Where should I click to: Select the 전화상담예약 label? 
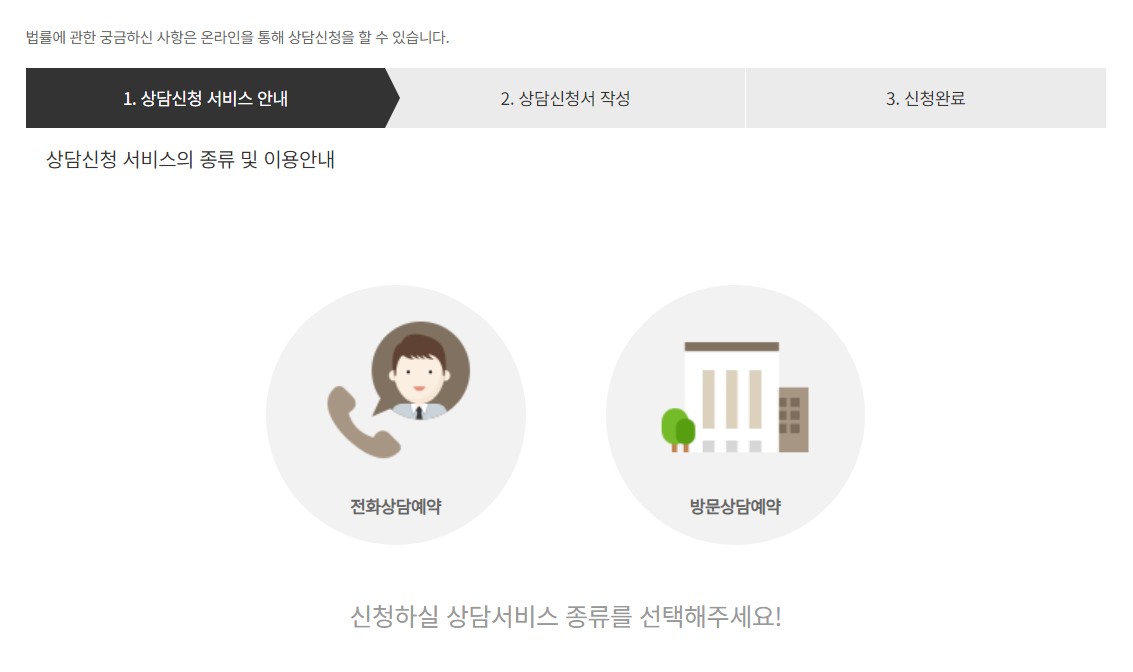coord(395,507)
